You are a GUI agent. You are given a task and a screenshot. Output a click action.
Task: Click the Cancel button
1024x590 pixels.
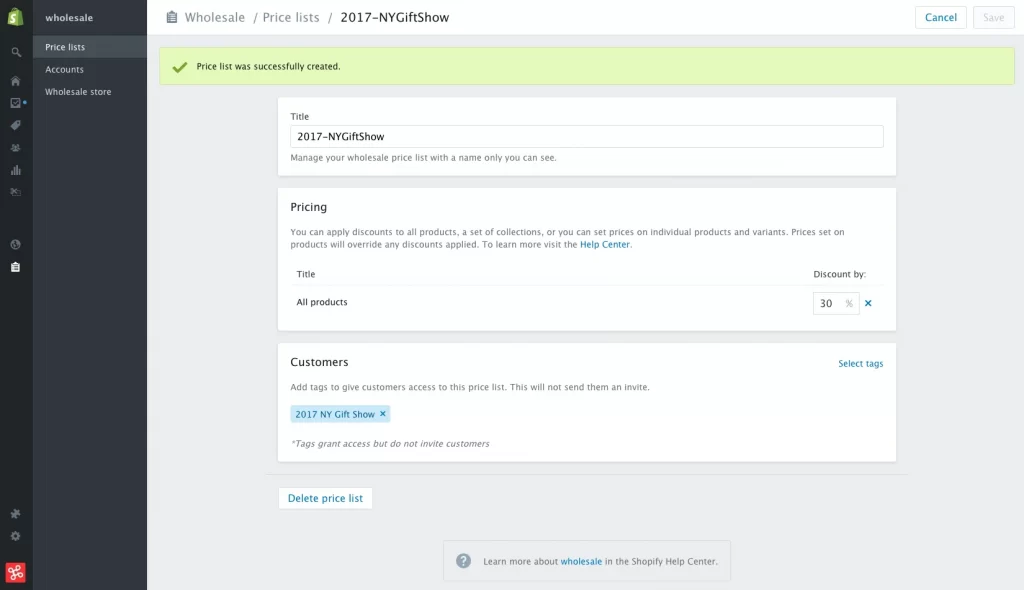pyautogui.click(x=940, y=18)
